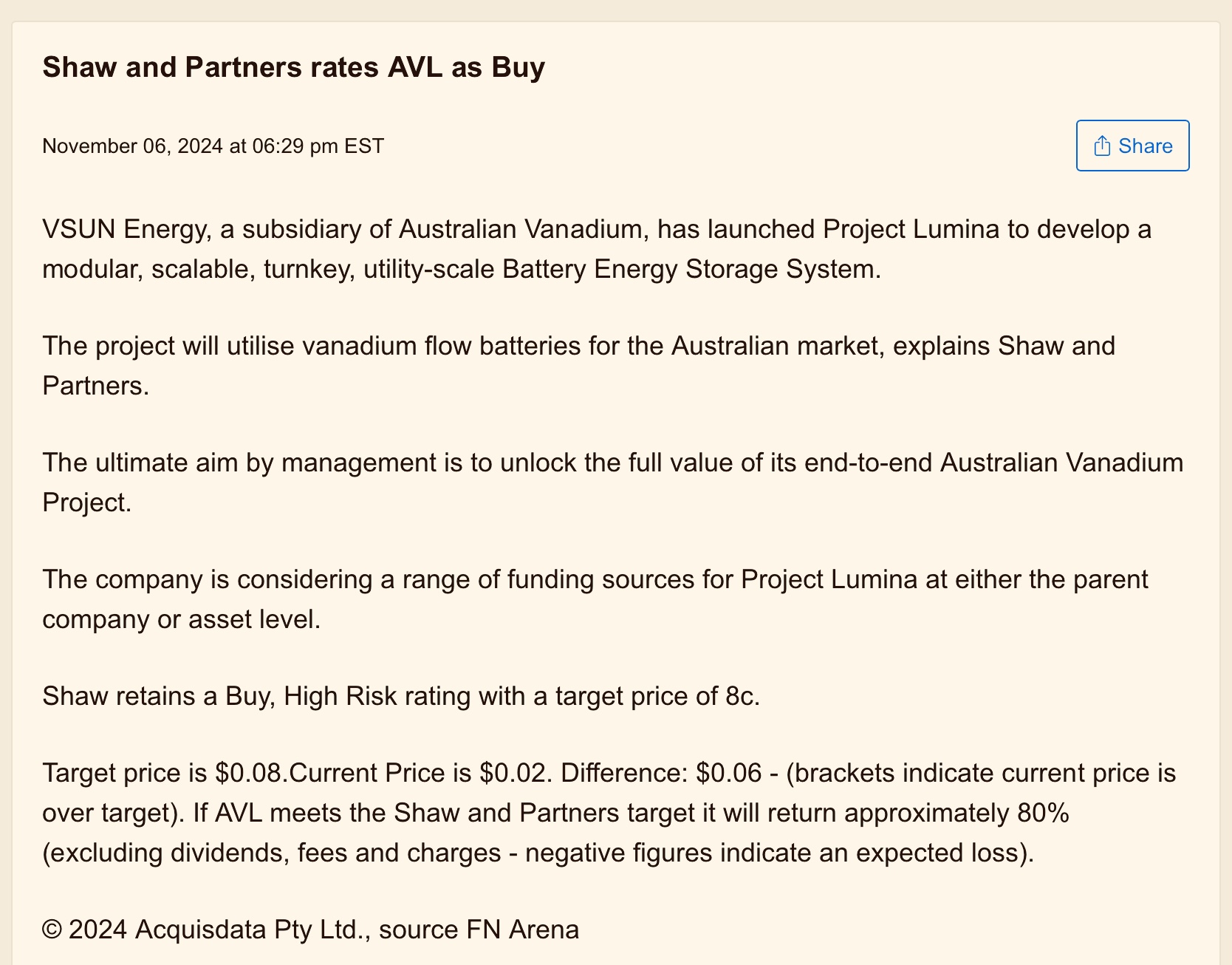Click the paragraph about VSUN Energy launching Project Lumina
1232x965 pixels.
point(597,249)
